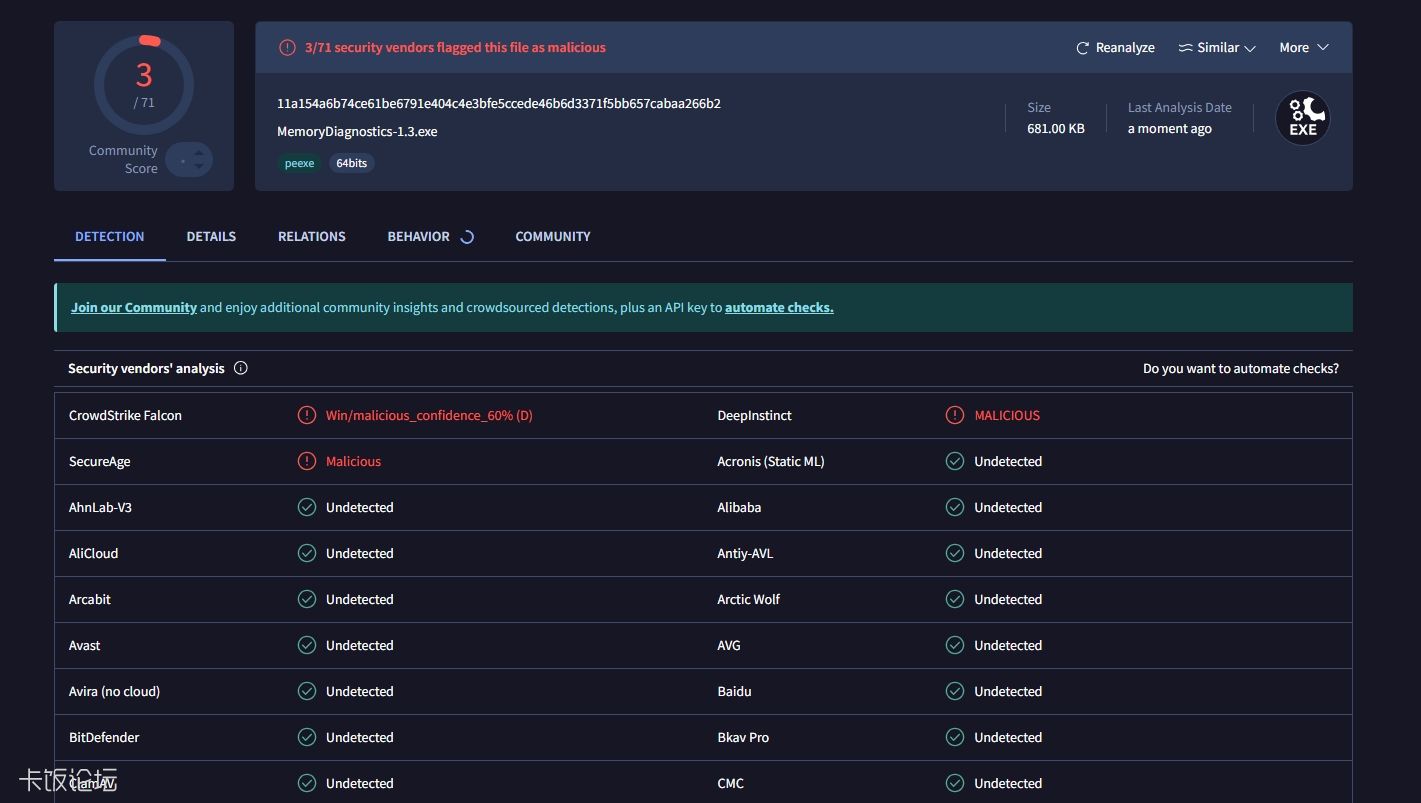Click the checkmark icon beside Avast's Undetected result
1421x803 pixels.
[x=306, y=645]
